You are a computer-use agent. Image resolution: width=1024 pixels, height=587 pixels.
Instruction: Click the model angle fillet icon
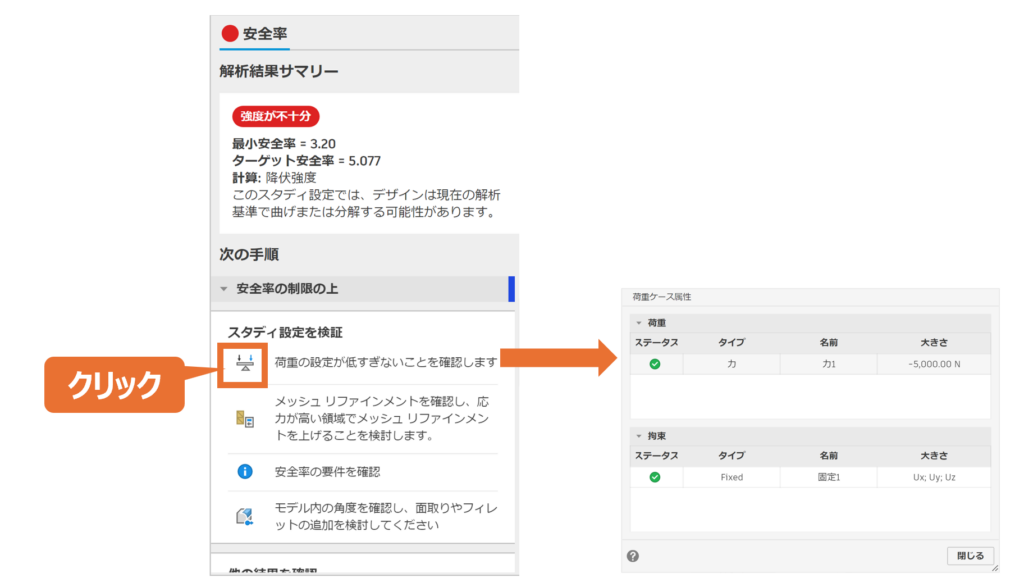[244, 516]
